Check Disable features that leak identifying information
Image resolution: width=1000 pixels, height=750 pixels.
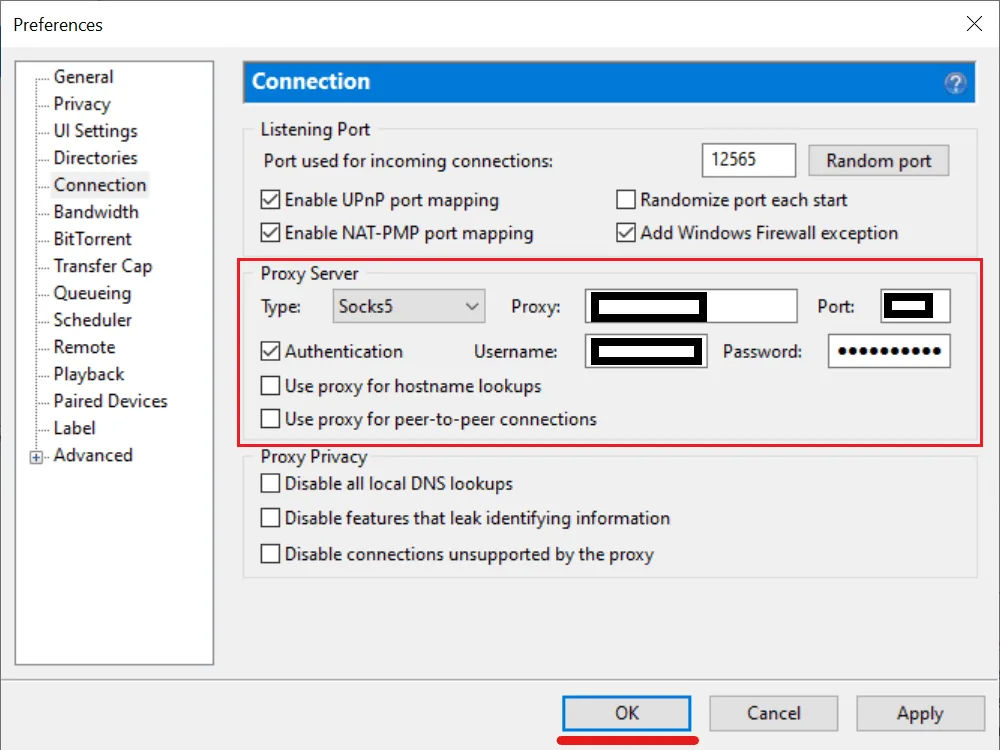click(x=270, y=518)
